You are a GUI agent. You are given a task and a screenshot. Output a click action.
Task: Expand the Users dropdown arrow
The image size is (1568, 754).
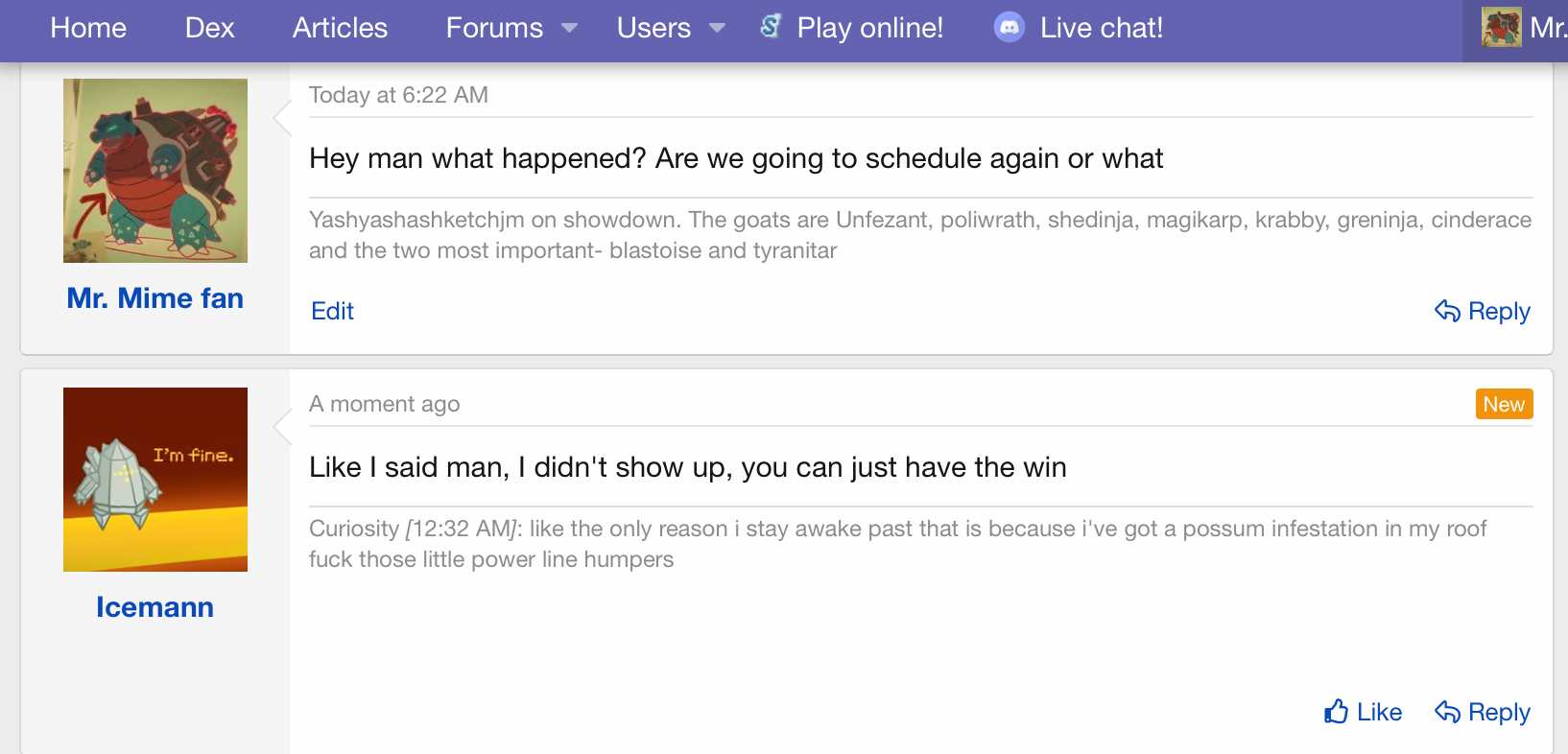[717, 29]
